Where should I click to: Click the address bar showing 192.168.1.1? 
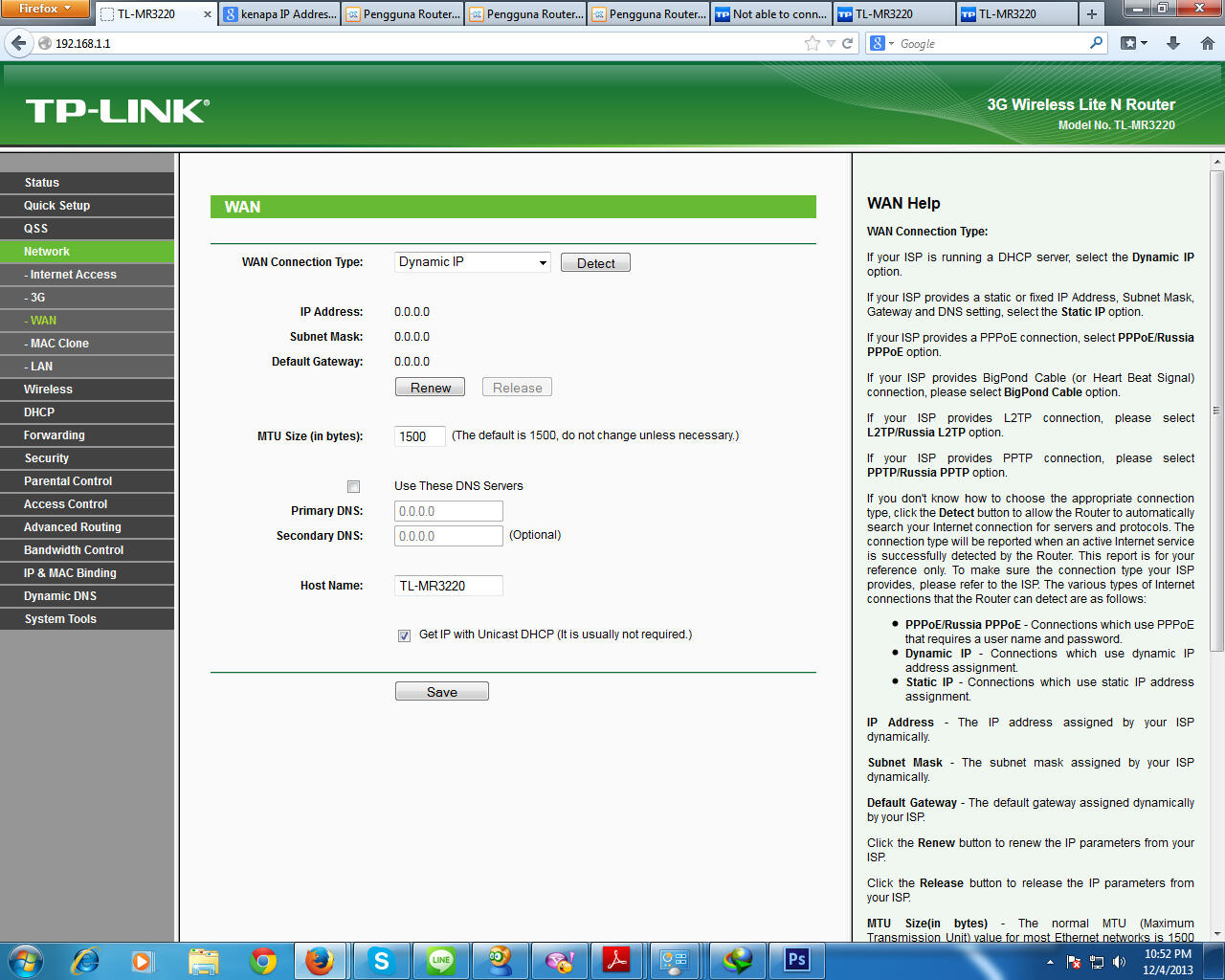(421, 44)
